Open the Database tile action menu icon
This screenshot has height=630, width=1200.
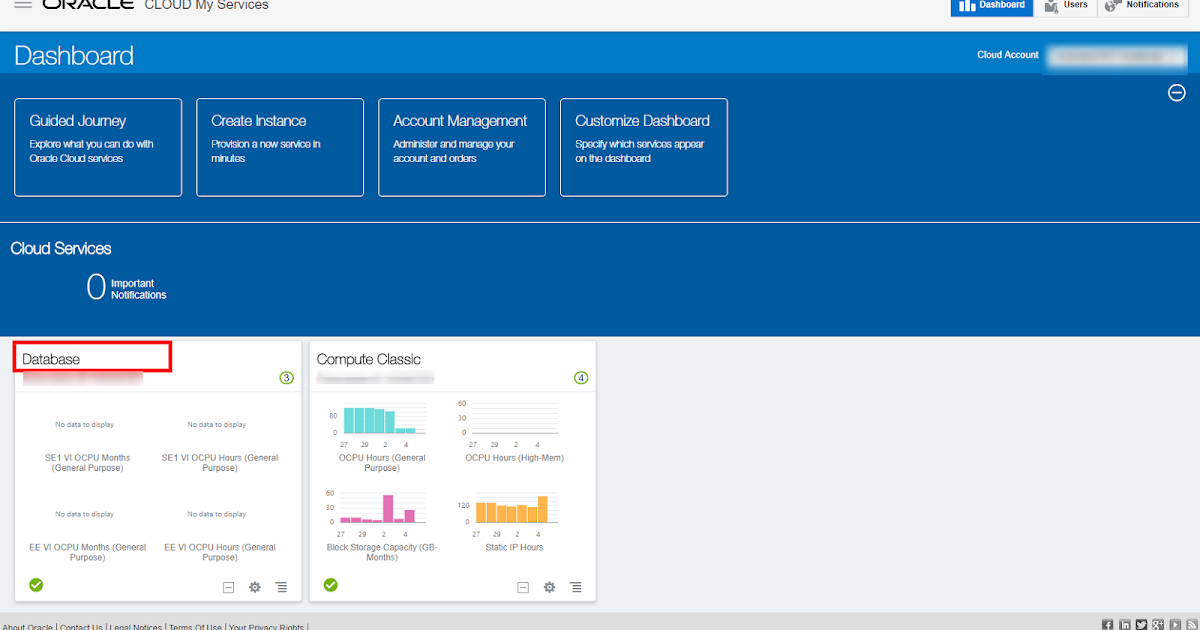[x=281, y=587]
